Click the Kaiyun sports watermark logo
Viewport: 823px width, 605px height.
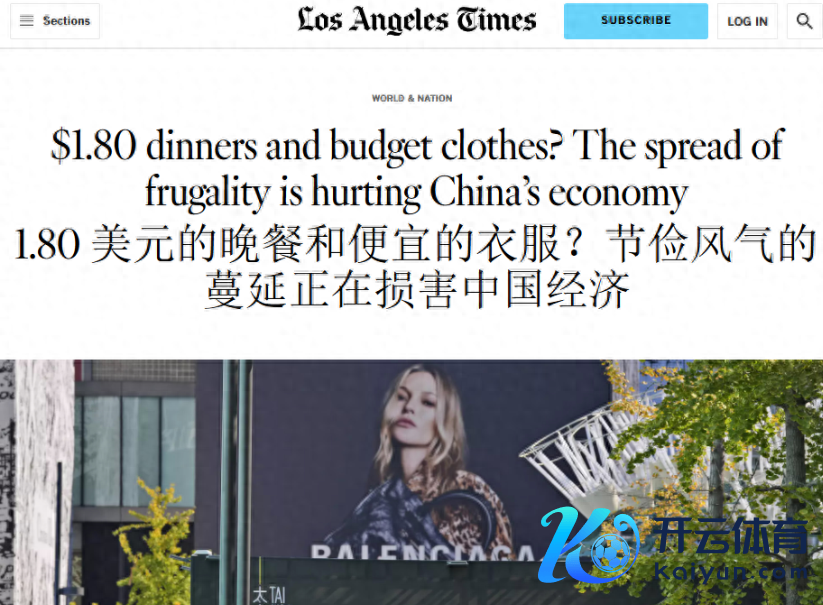click(x=674, y=546)
